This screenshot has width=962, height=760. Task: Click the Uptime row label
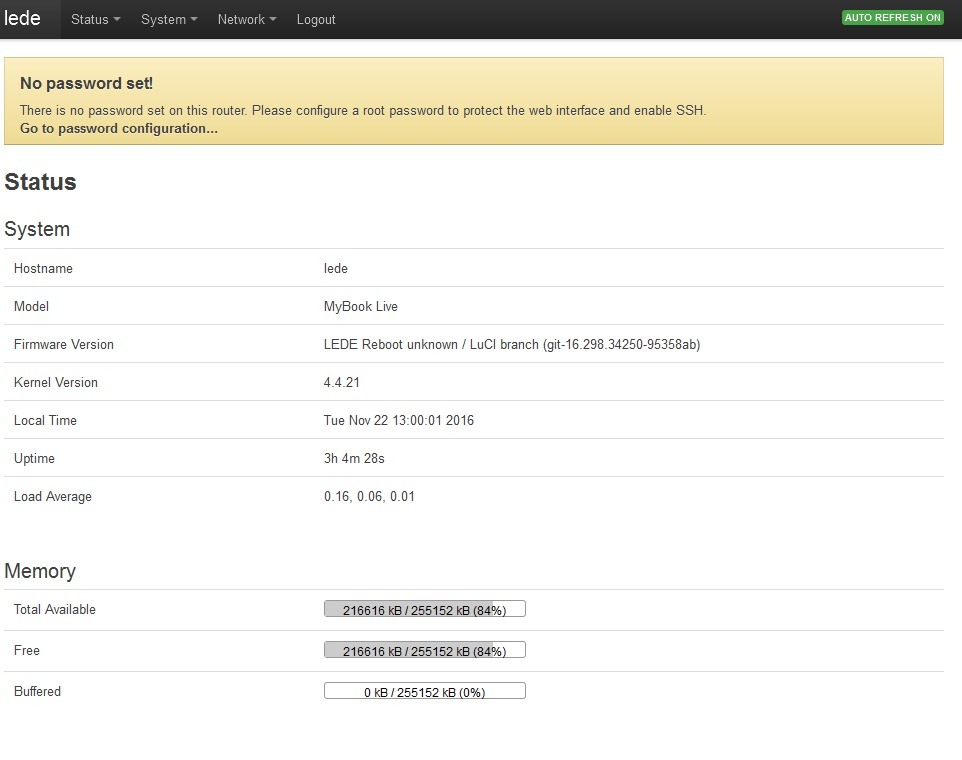pyautogui.click(x=34, y=458)
